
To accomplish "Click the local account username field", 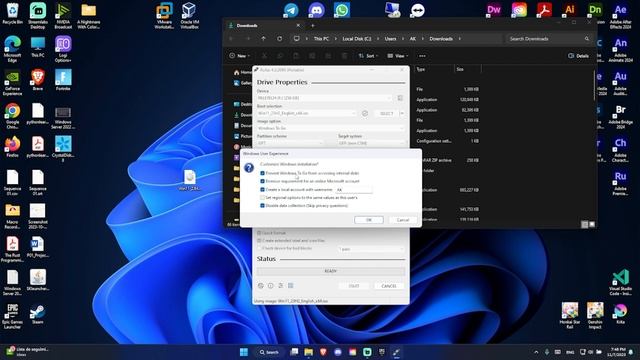I will 353,190.
